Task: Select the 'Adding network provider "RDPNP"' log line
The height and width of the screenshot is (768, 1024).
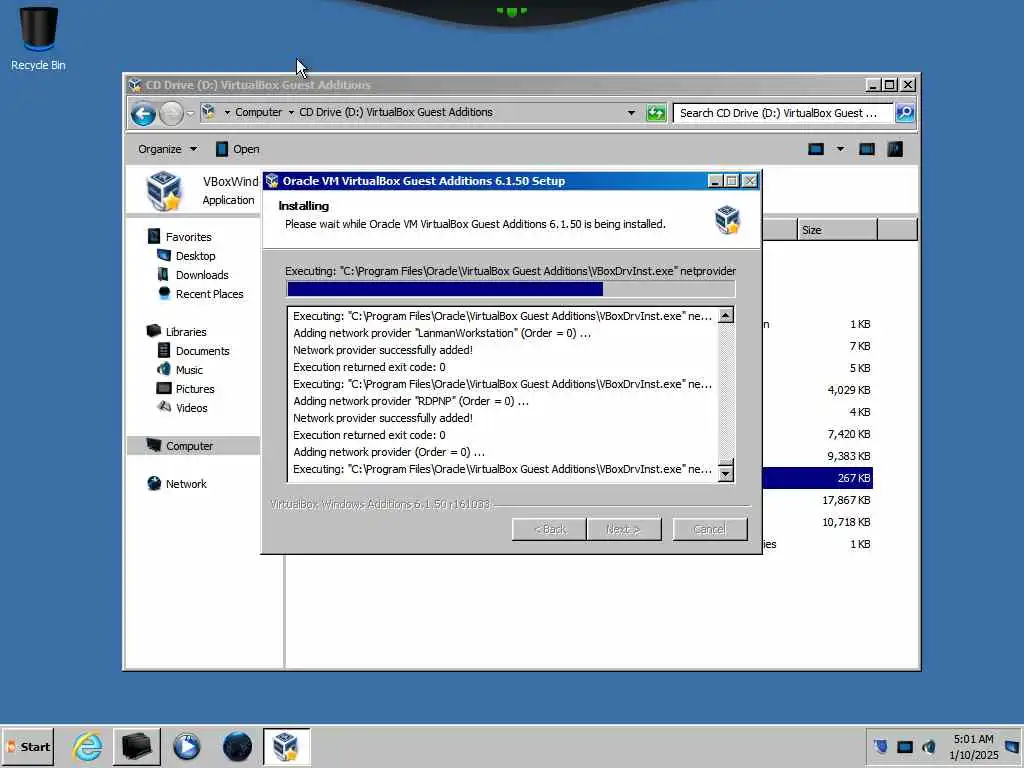Action: [x=411, y=401]
